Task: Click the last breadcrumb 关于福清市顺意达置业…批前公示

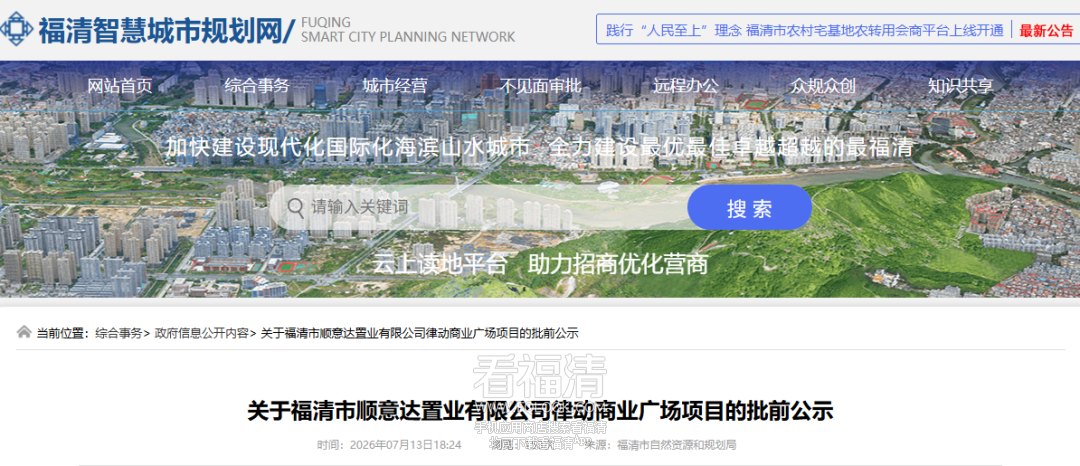Action: [x=419, y=333]
